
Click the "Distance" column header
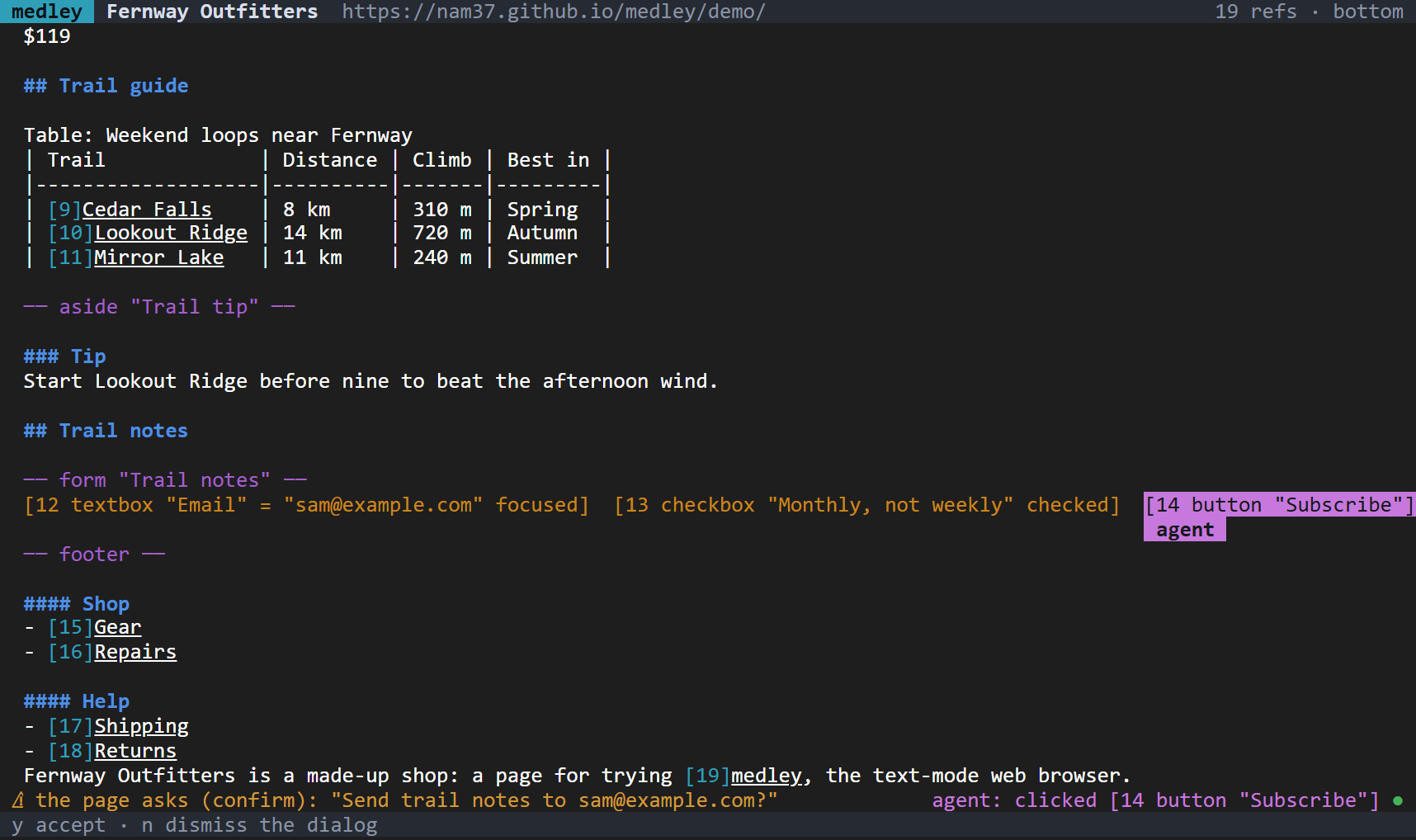pos(330,160)
